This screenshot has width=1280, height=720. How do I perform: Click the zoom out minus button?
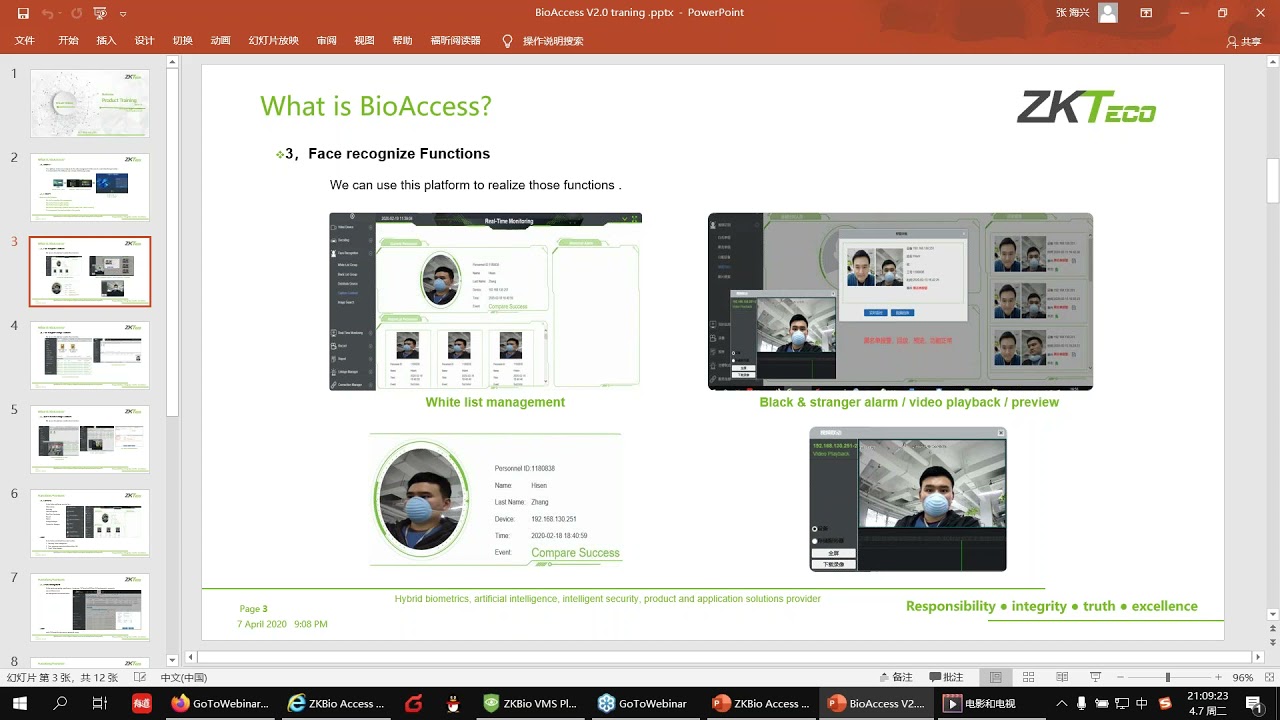click(x=1120, y=677)
